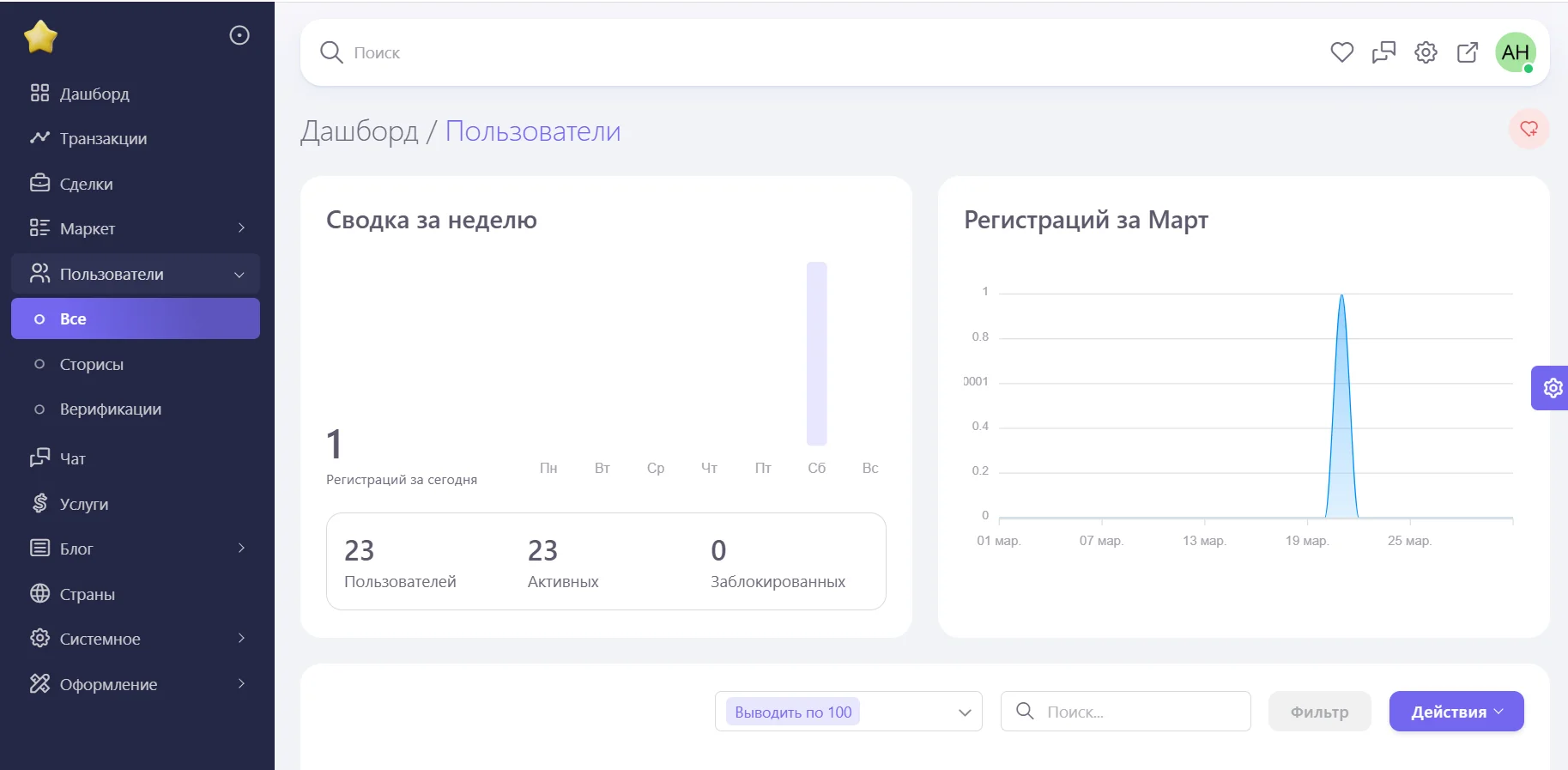Screen dimensions: 1568x770
Task: Open Чат in the sidebar
Action: click(136, 458)
